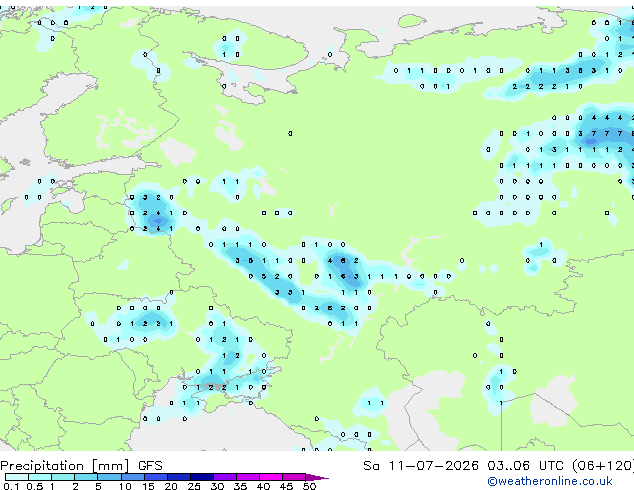634x490 pixels.
Task: Click the '40' legend scale label
Action: [x=263, y=486]
